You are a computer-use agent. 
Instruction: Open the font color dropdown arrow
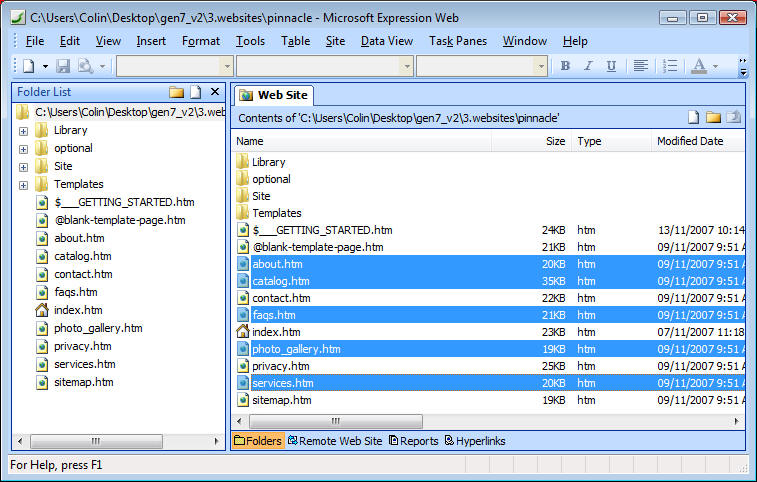pos(717,66)
